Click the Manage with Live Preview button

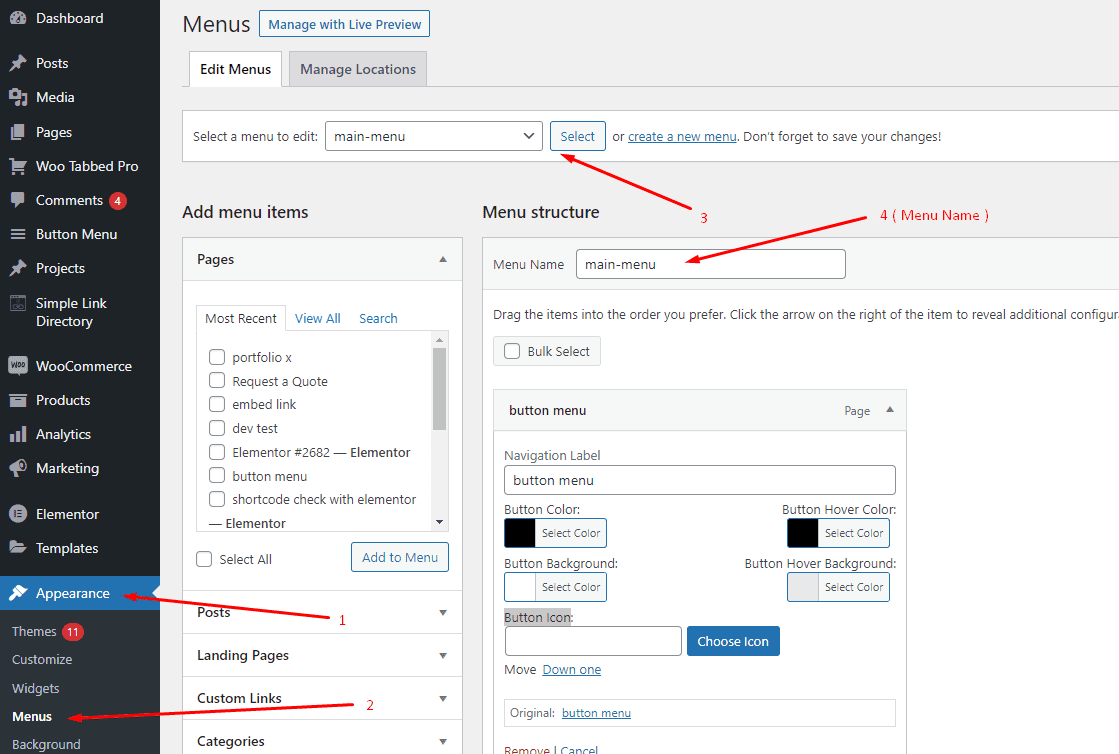tap(345, 24)
